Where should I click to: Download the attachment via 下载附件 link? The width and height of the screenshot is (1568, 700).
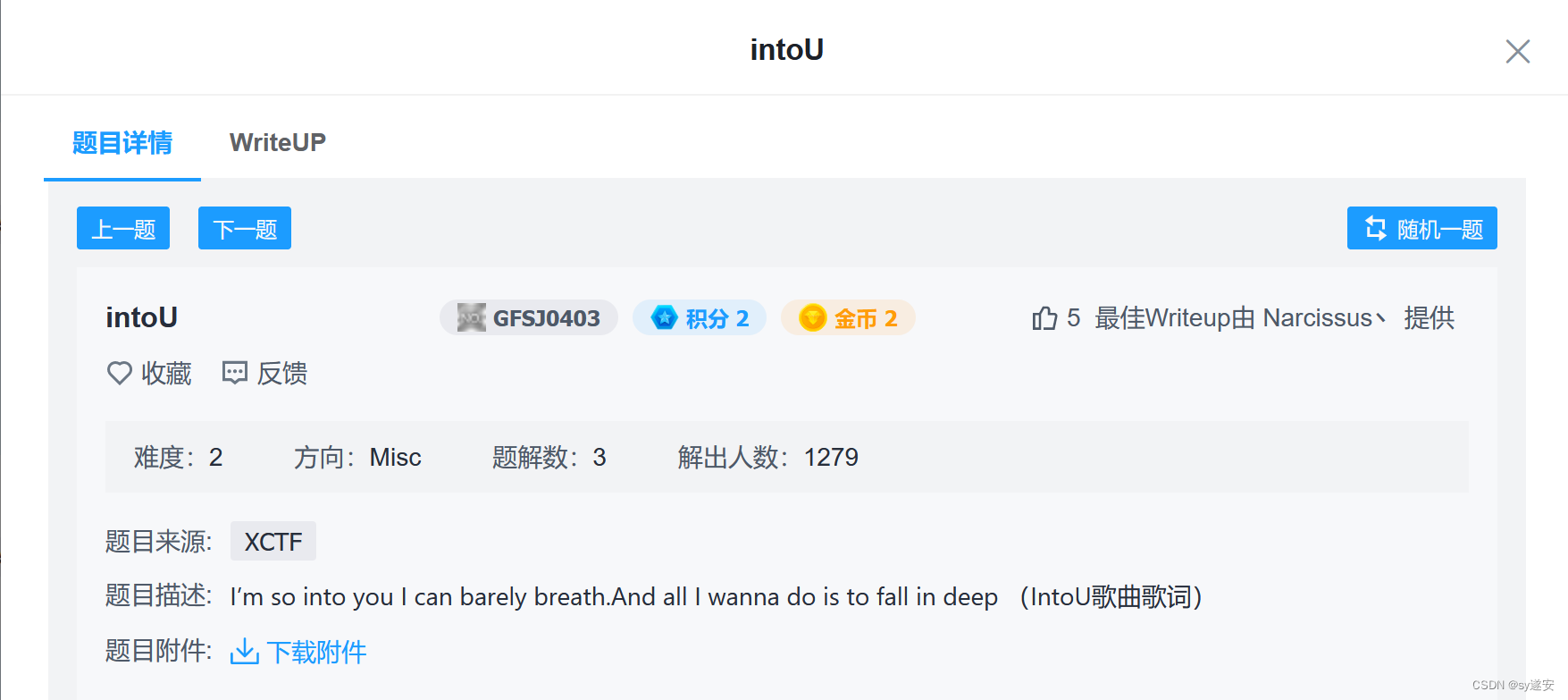(x=317, y=653)
